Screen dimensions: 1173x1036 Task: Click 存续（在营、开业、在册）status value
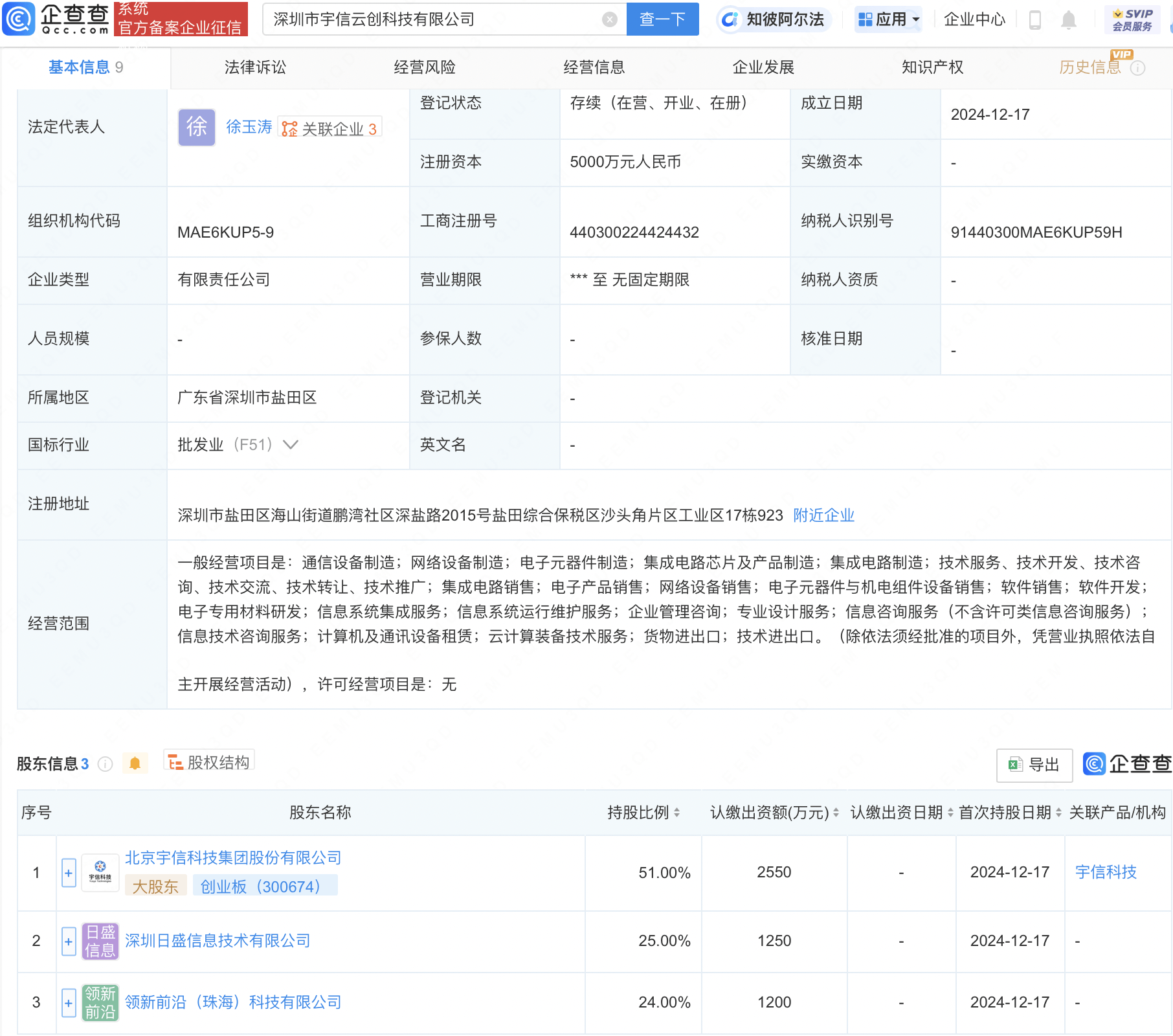(662, 103)
